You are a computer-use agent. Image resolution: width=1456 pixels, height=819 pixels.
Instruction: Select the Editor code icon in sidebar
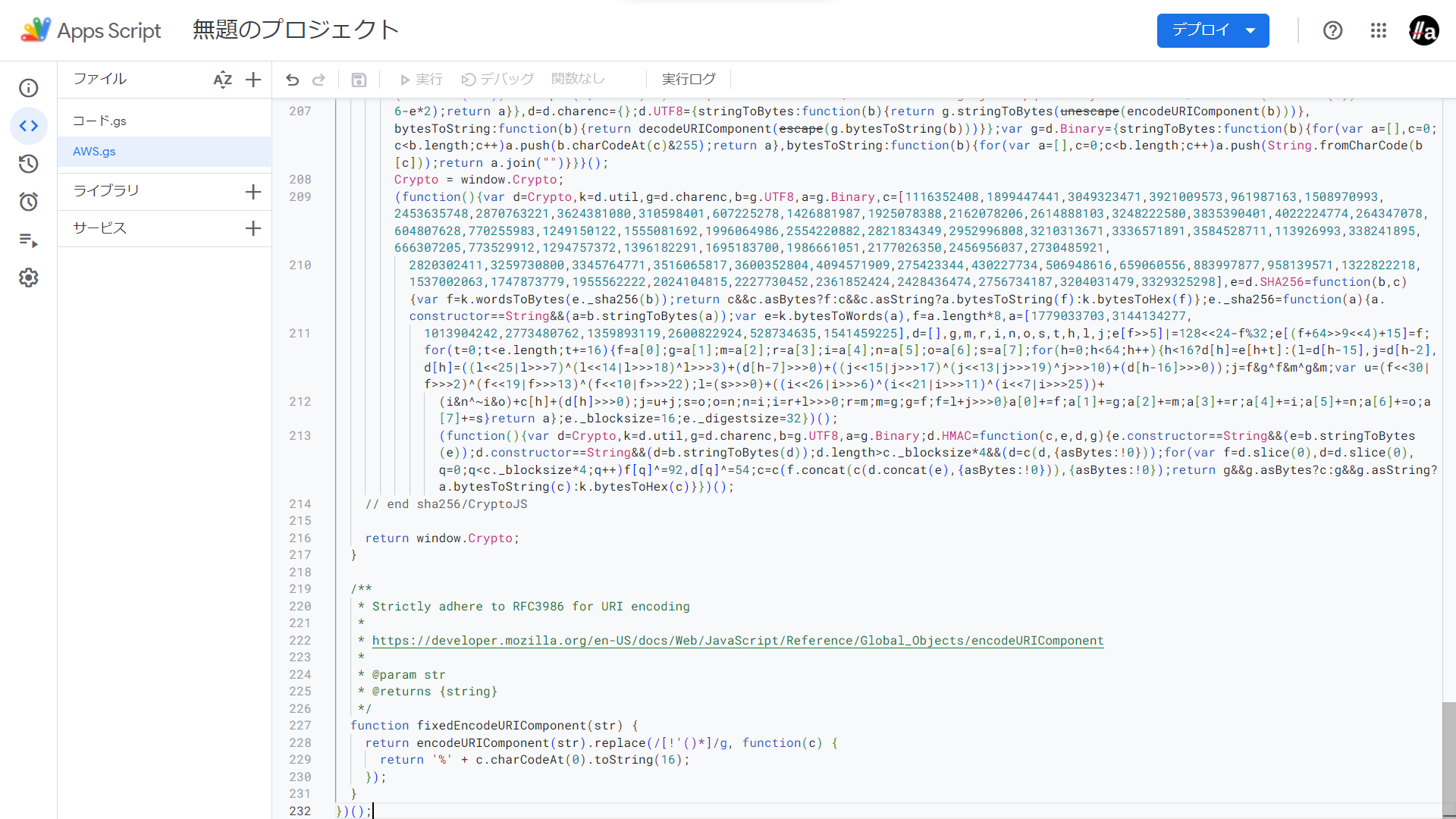click(29, 126)
